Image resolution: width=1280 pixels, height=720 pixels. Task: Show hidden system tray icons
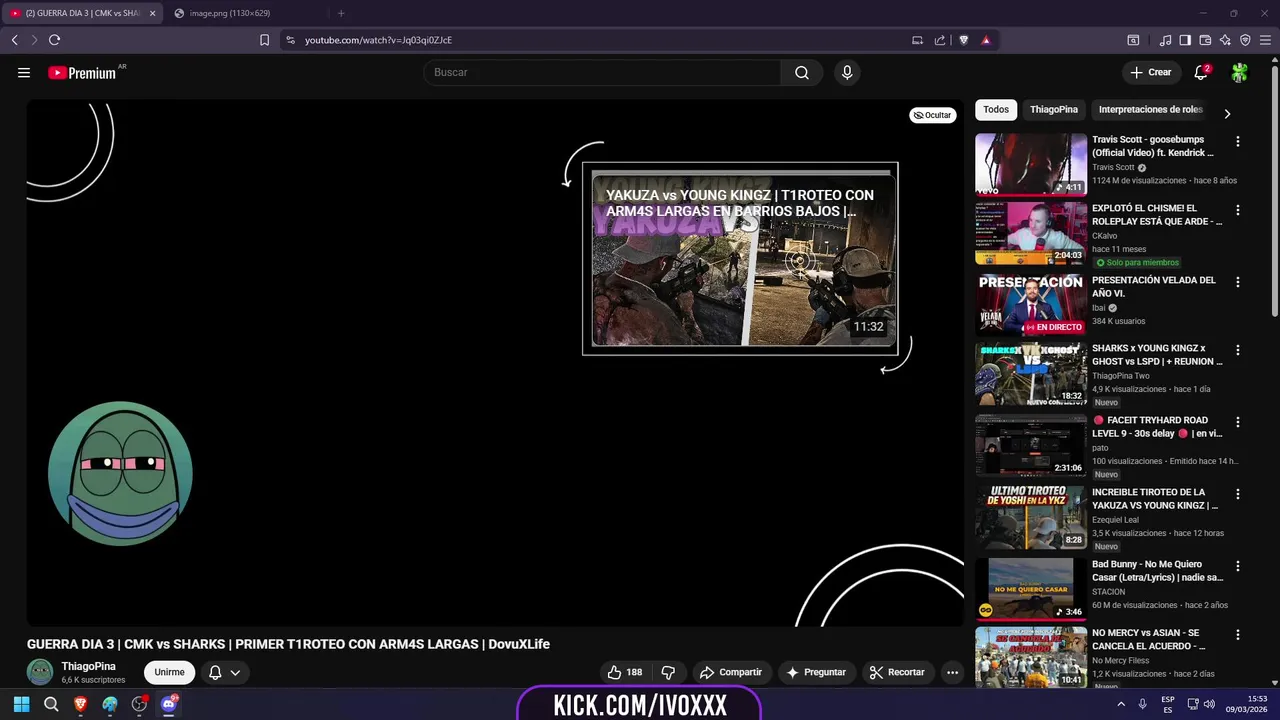point(1121,704)
